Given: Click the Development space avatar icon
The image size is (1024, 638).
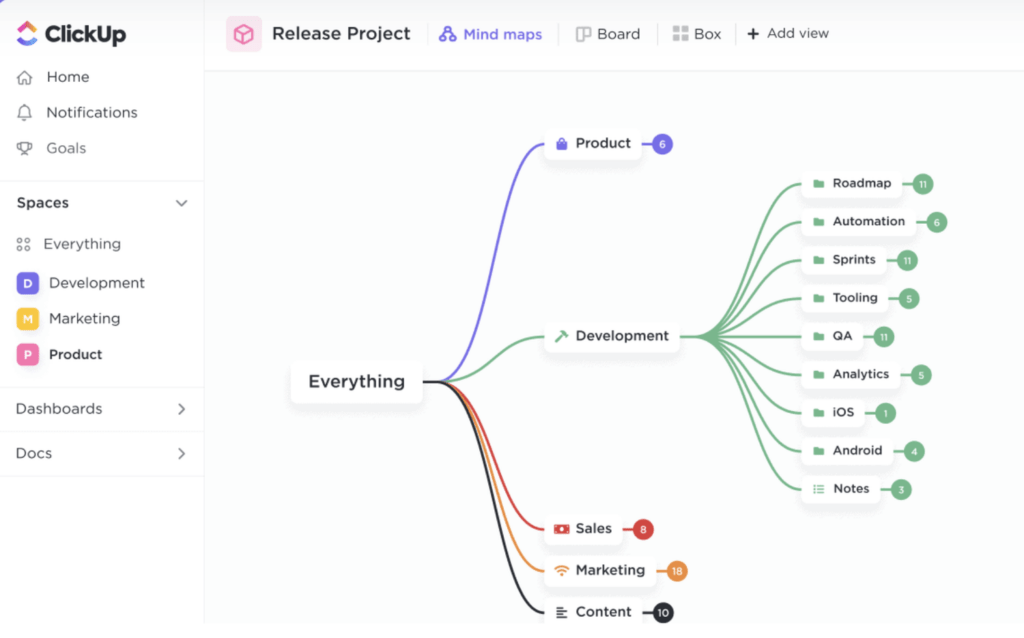Looking at the screenshot, I should pos(28,283).
